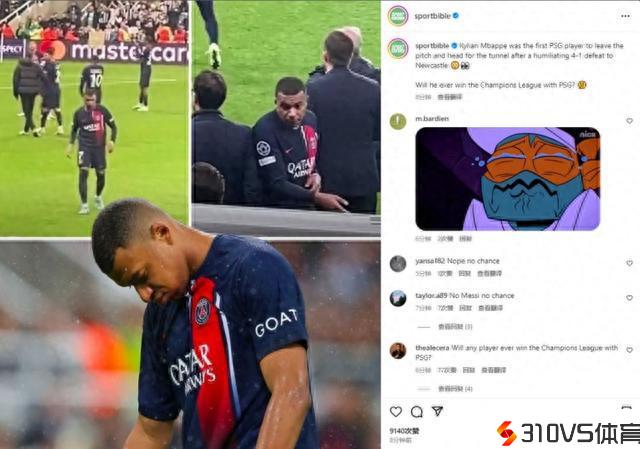Expand the 4 replies under thealecera's comment
Screen dimensions: 640x449
455,389
